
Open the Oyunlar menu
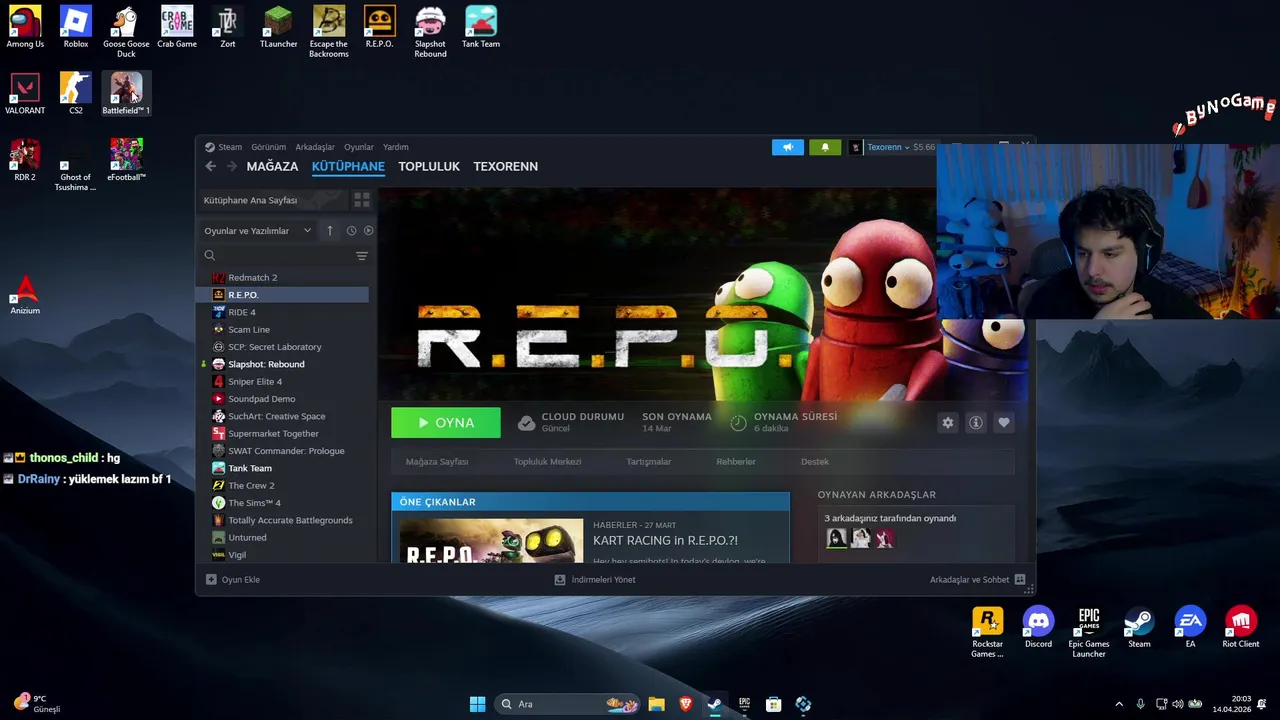359,147
